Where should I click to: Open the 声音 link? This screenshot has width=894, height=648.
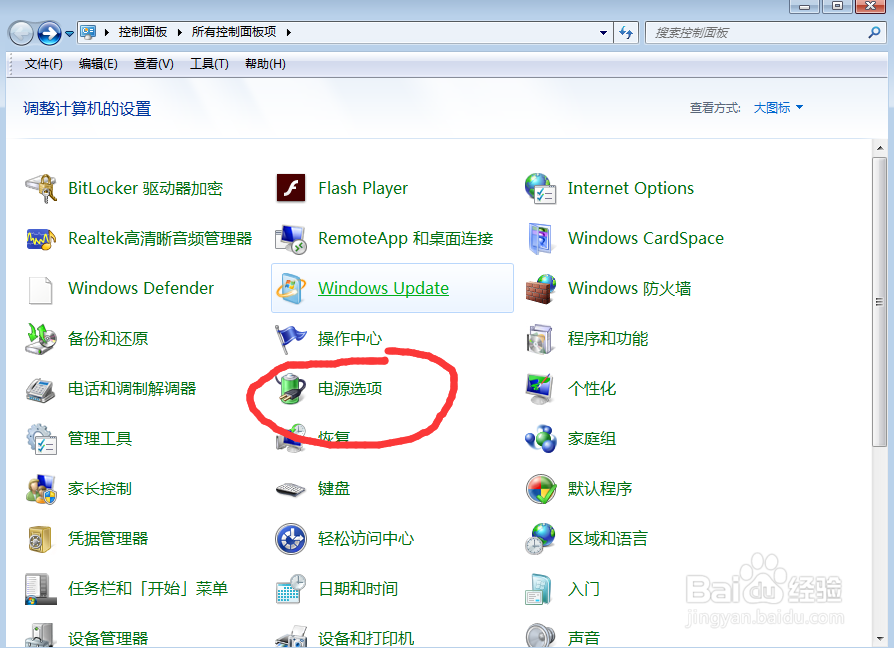coord(584,638)
